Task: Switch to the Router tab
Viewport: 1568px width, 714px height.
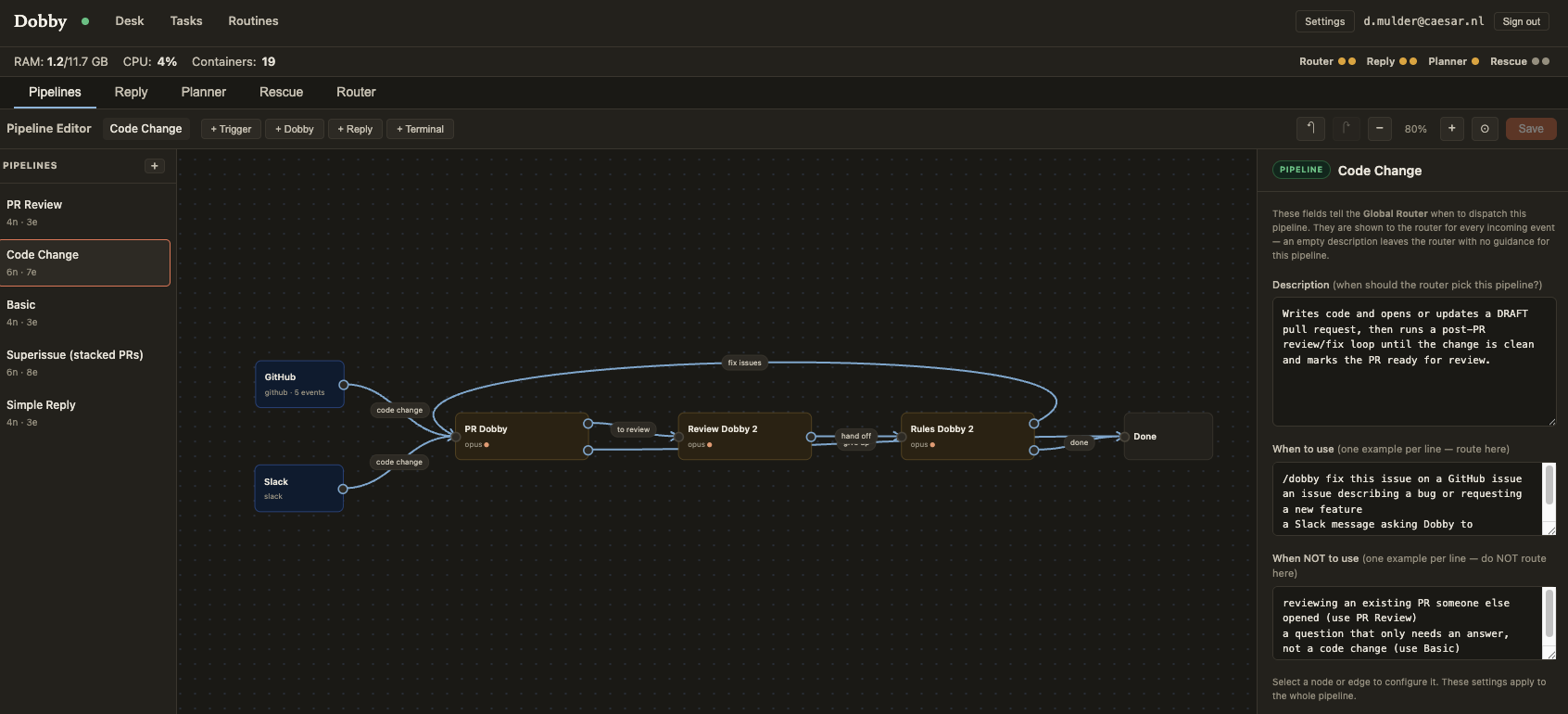Action: [x=356, y=92]
